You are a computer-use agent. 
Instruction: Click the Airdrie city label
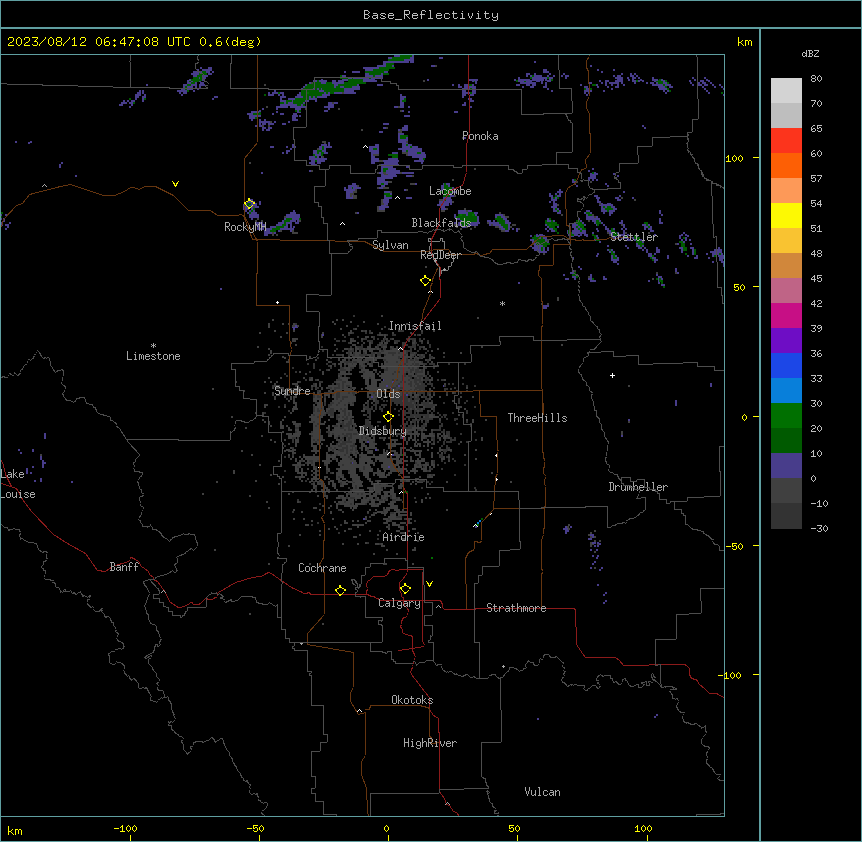403,537
